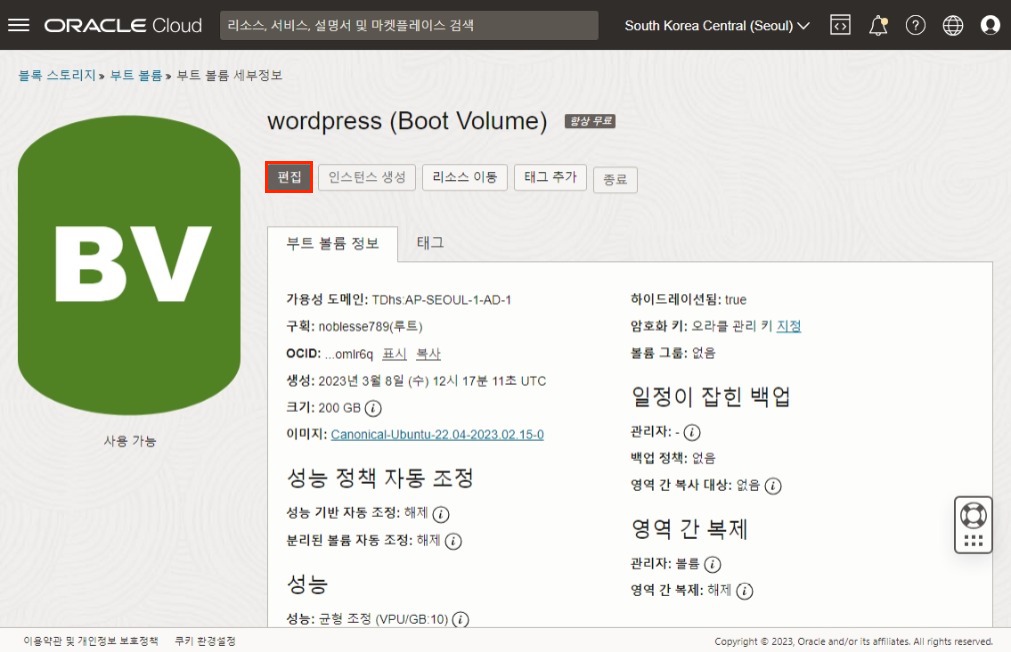This screenshot has width=1011, height=652.
Task: Show info next to 일정이 잡힌 백업 관리자
Action: click(x=692, y=432)
